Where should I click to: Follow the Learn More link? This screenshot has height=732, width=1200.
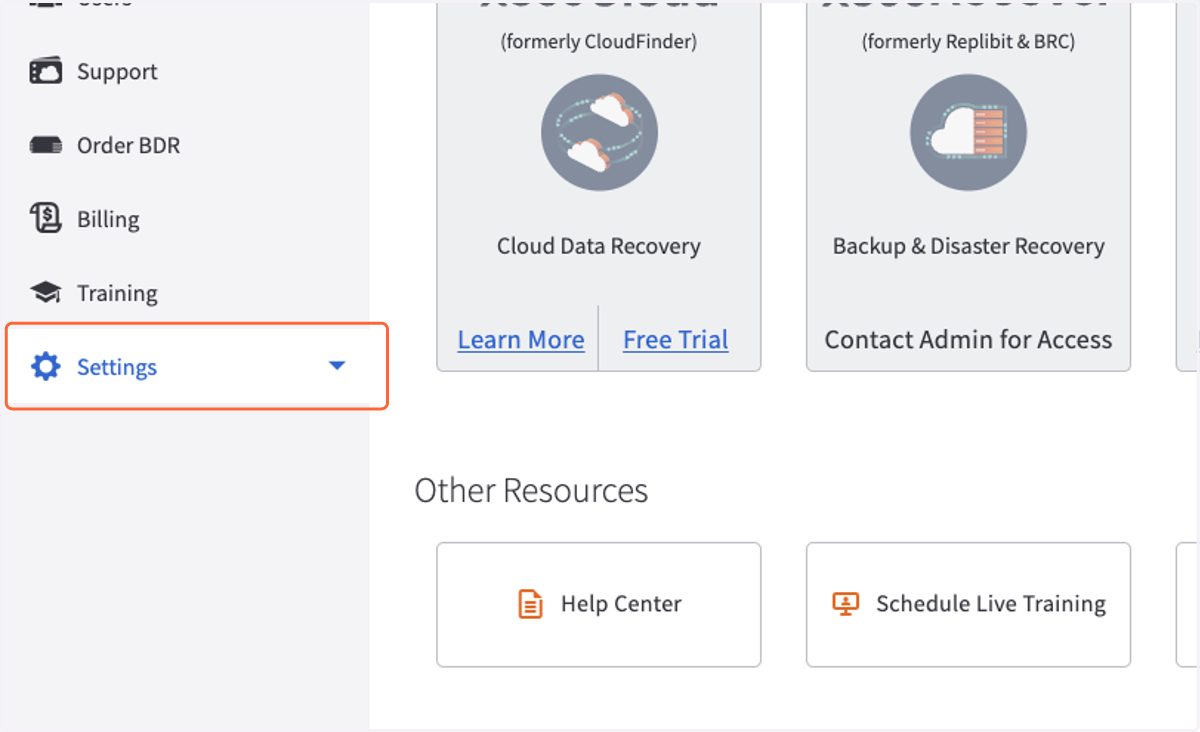pos(521,340)
